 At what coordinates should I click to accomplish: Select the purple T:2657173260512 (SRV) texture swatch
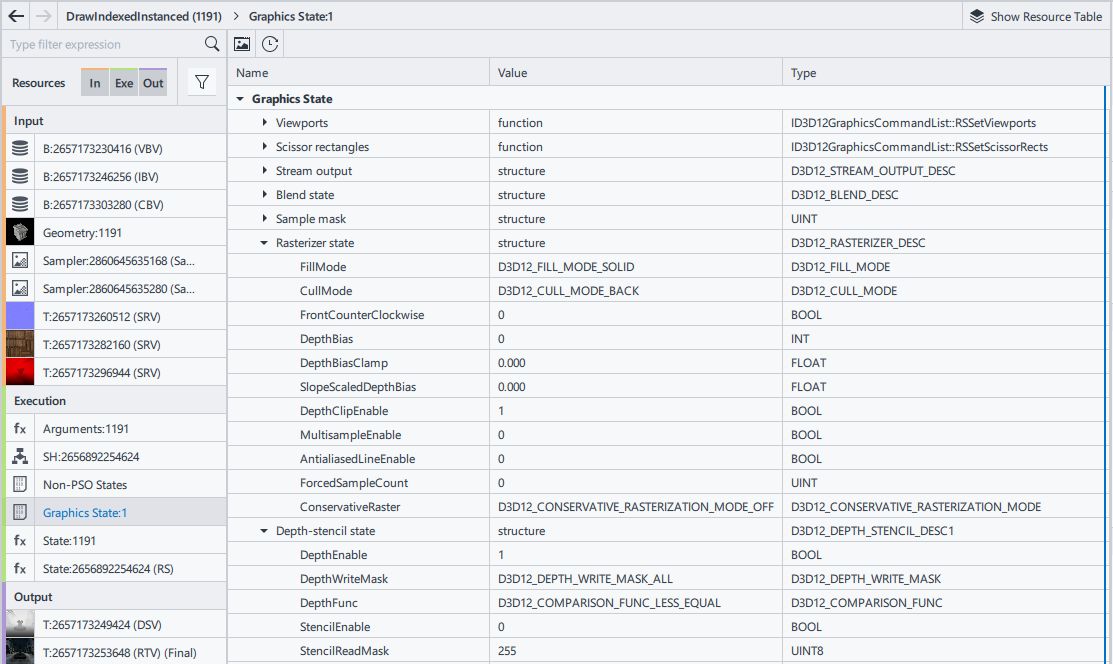[21, 317]
